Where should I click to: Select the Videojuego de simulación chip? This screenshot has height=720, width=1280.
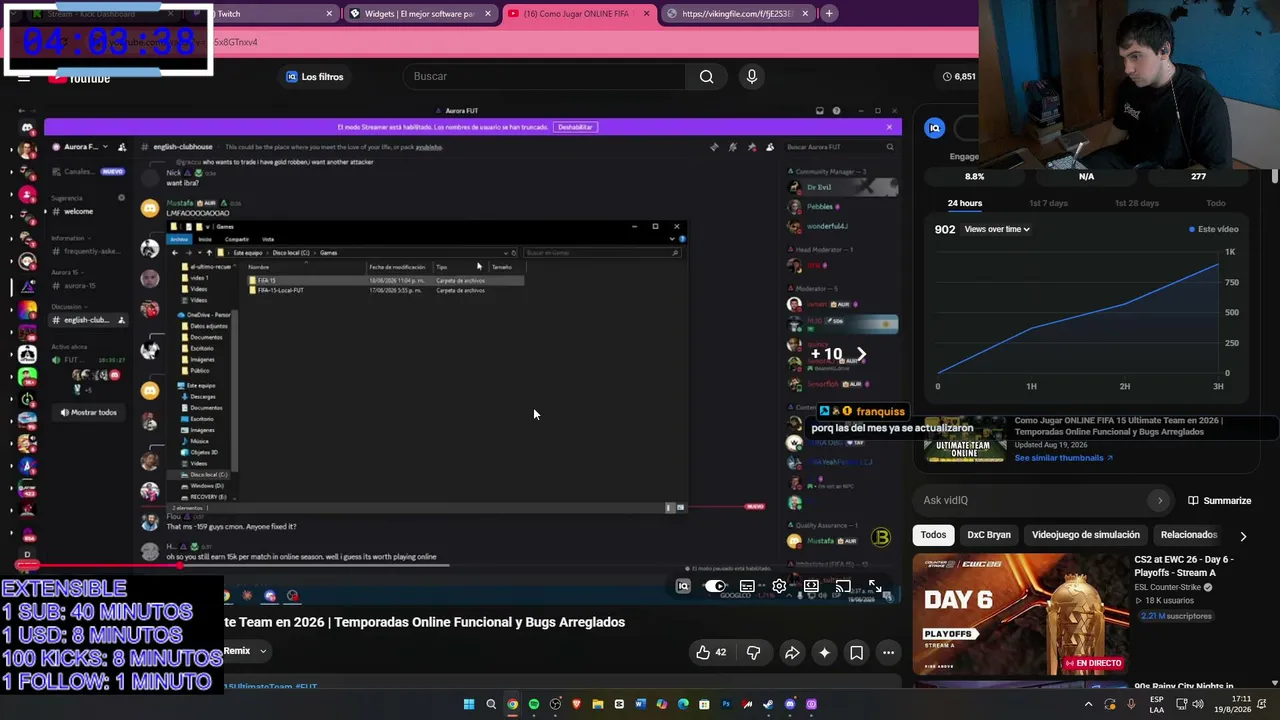click(x=1086, y=535)
